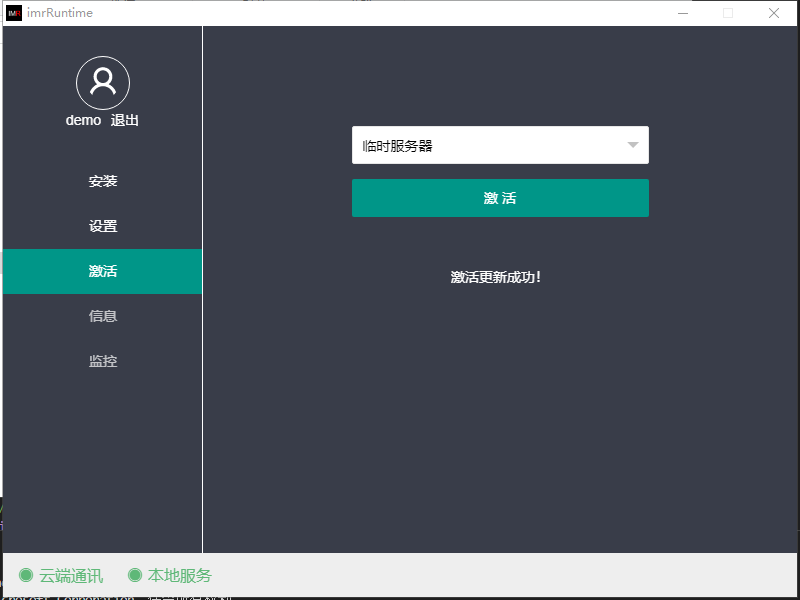Click the maximize window button
This screenshot has width=800, height=600.
tap(728, 13)
